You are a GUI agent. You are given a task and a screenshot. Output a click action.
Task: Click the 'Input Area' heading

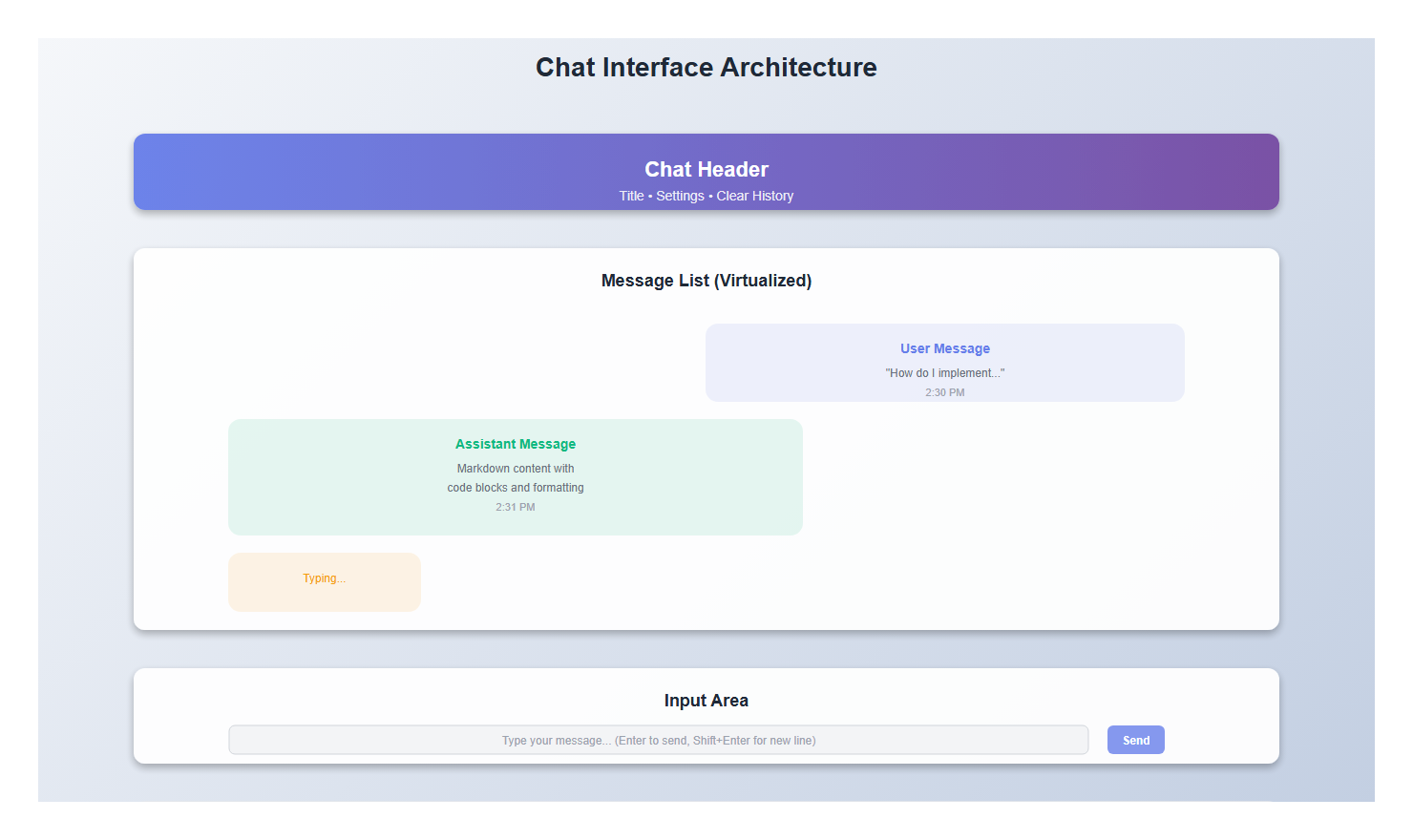(x=706, y=701)
